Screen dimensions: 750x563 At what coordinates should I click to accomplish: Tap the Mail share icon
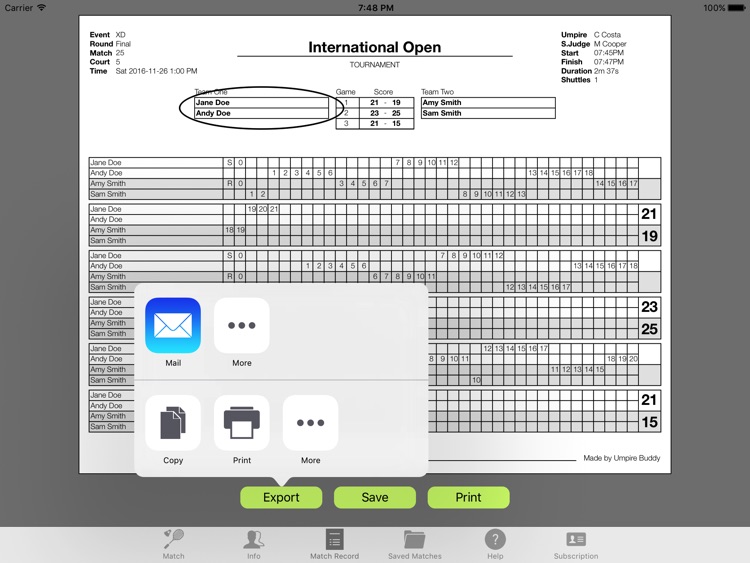[x=173, y=325]
